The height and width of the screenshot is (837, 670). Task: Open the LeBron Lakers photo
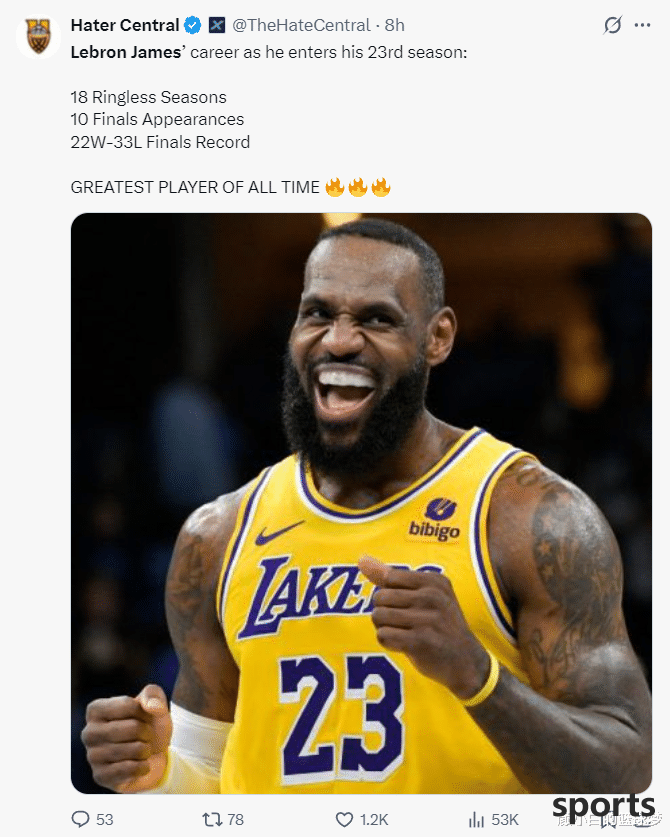pos(361,503)
